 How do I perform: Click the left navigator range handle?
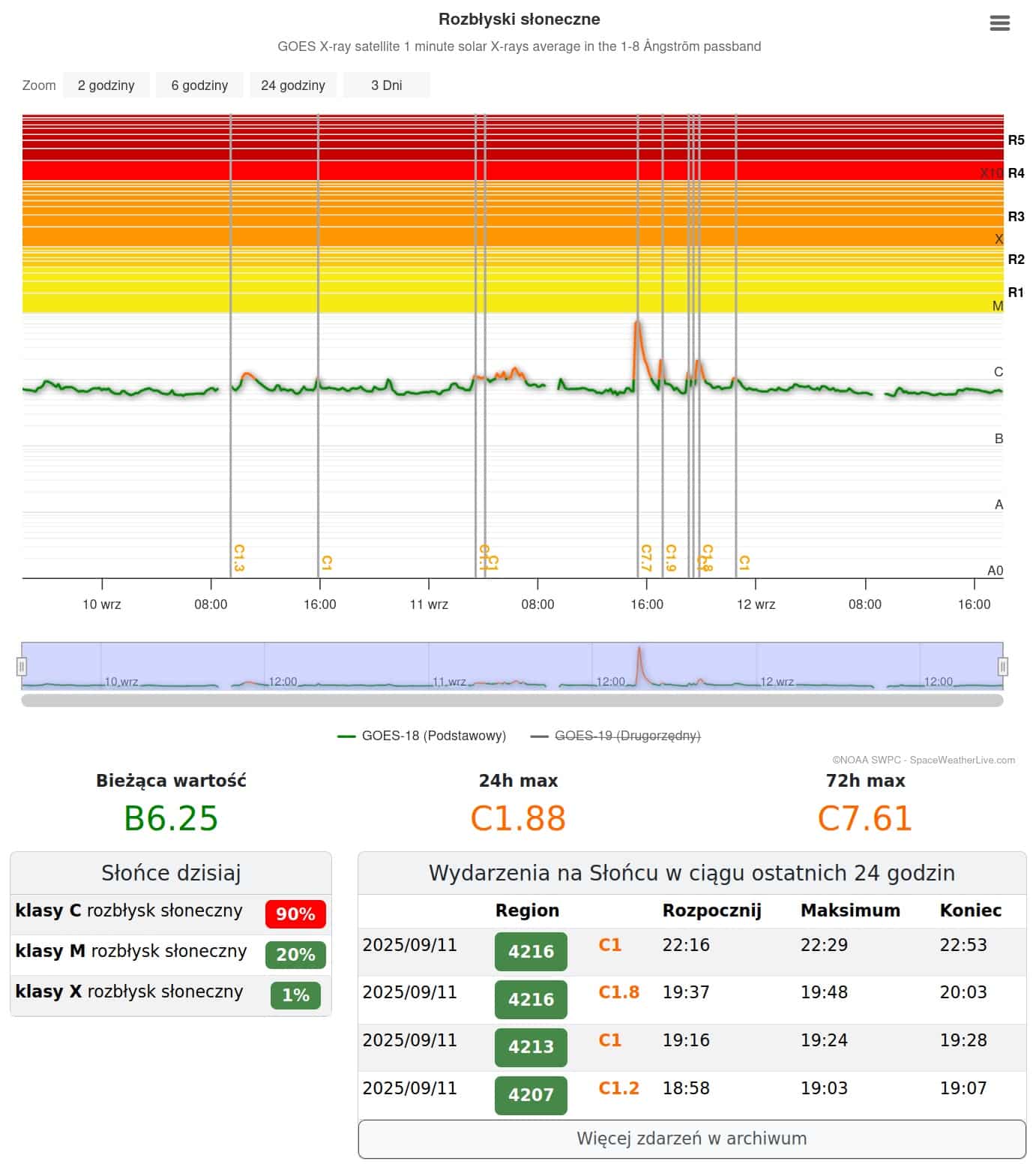(x=22, y=666)
